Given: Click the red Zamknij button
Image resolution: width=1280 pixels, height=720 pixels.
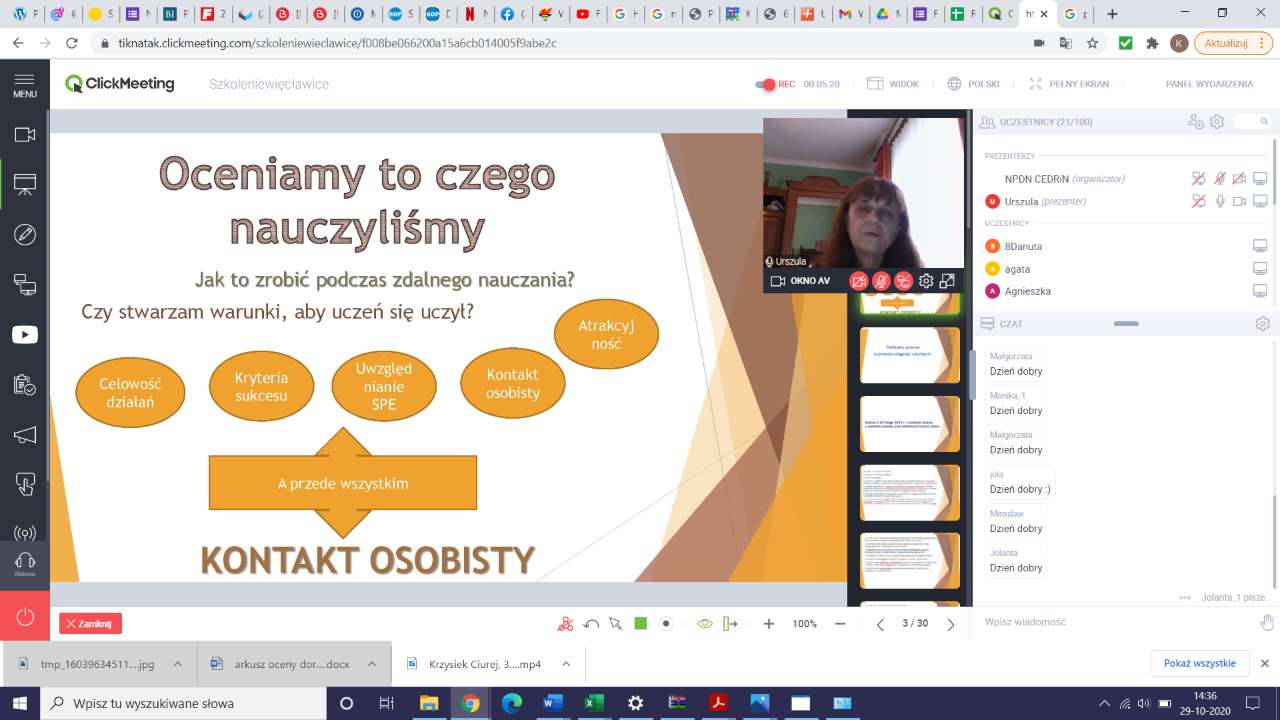Looking at the screenshot, I should click(90, 624).
